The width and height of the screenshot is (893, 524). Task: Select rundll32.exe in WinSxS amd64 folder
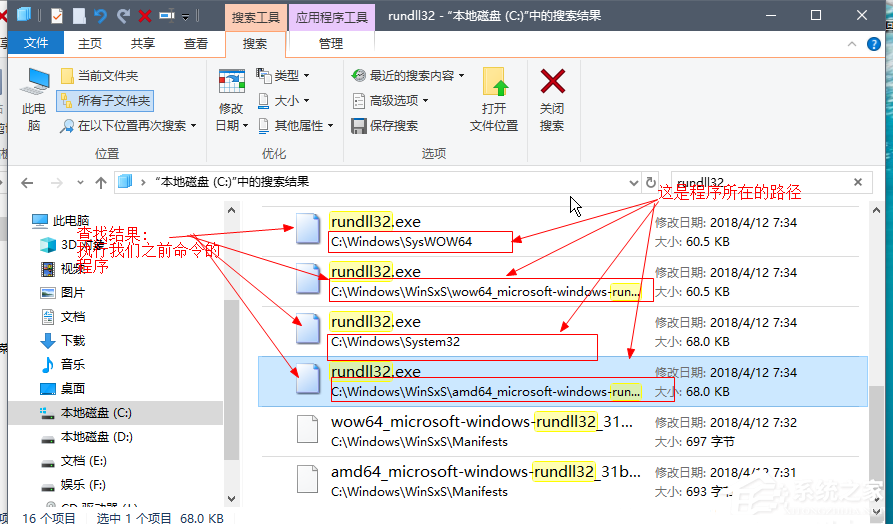click(x=563, y=382)
